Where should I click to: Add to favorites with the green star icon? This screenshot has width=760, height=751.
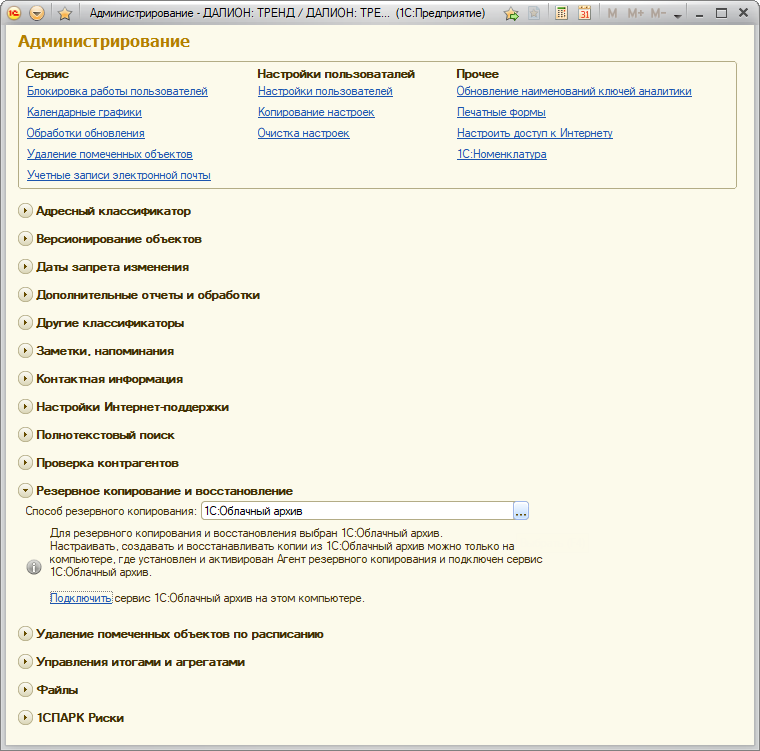[511, 14]
